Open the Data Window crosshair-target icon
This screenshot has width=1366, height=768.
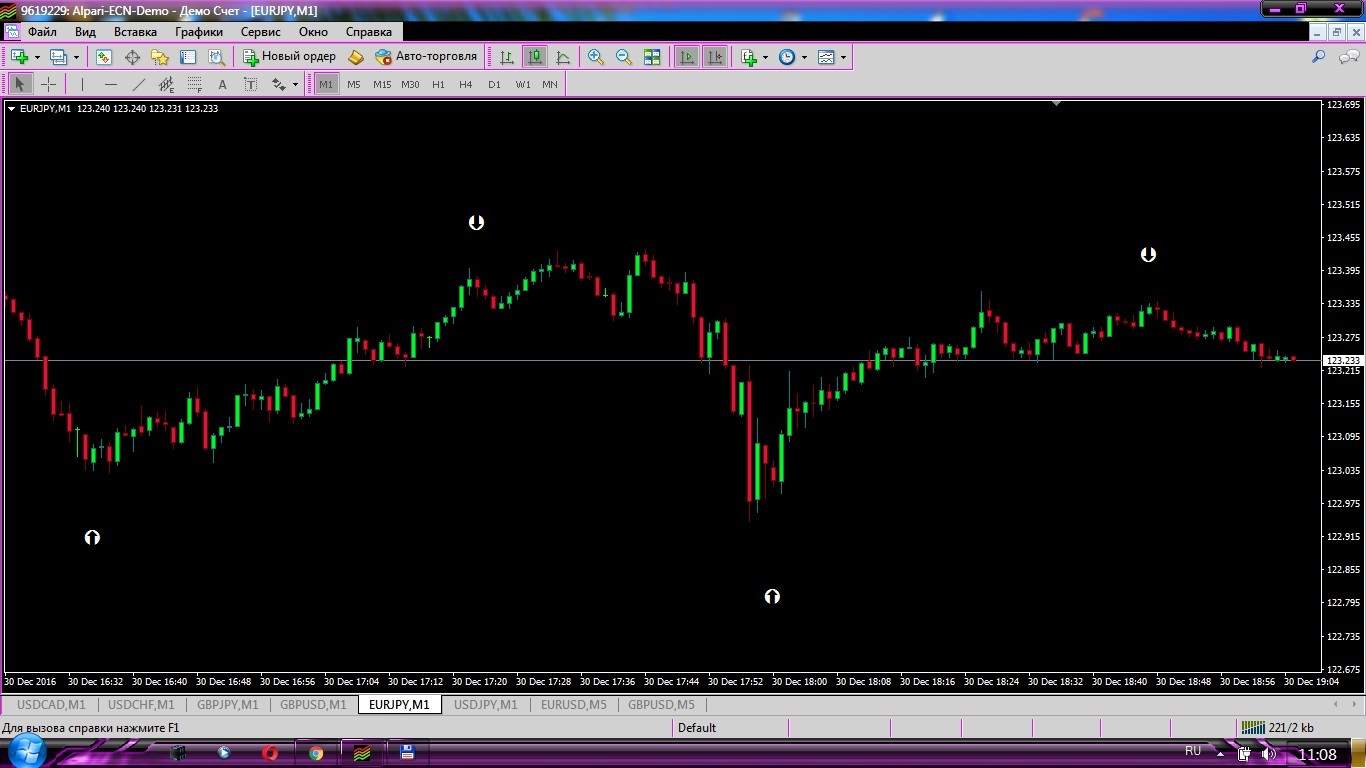(x=132, y=57)
